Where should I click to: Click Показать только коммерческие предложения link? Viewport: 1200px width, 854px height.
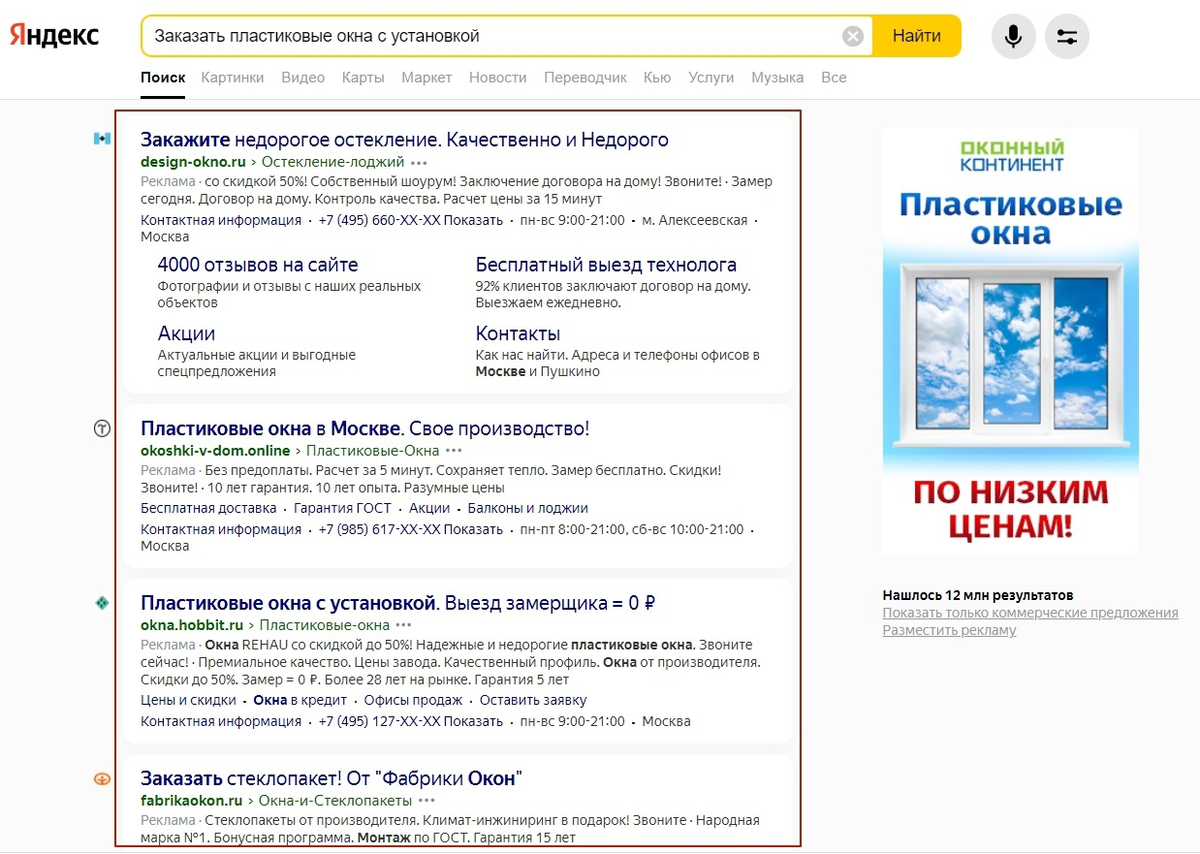[1030, 613]
